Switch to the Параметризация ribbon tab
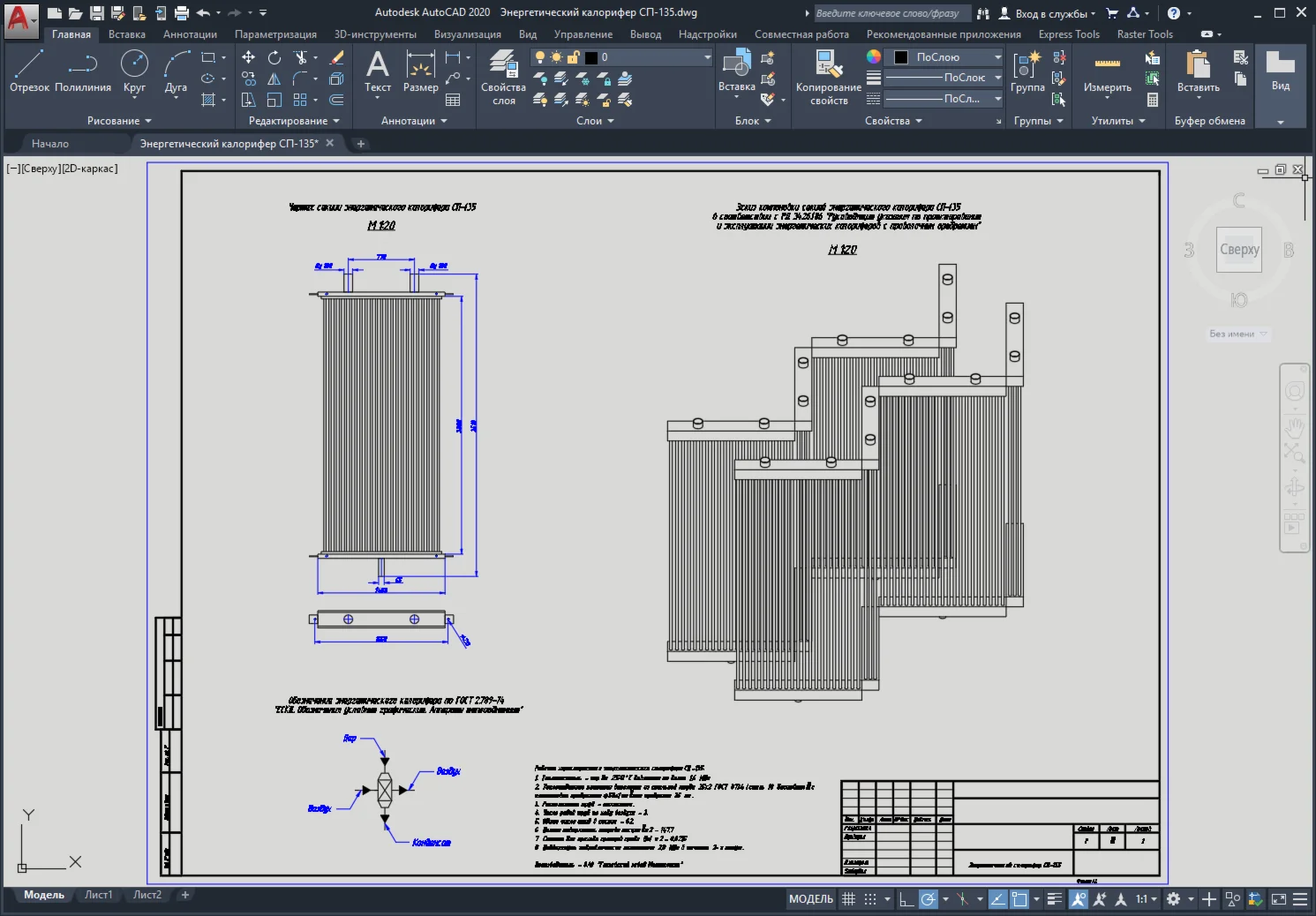 point(275,34)
